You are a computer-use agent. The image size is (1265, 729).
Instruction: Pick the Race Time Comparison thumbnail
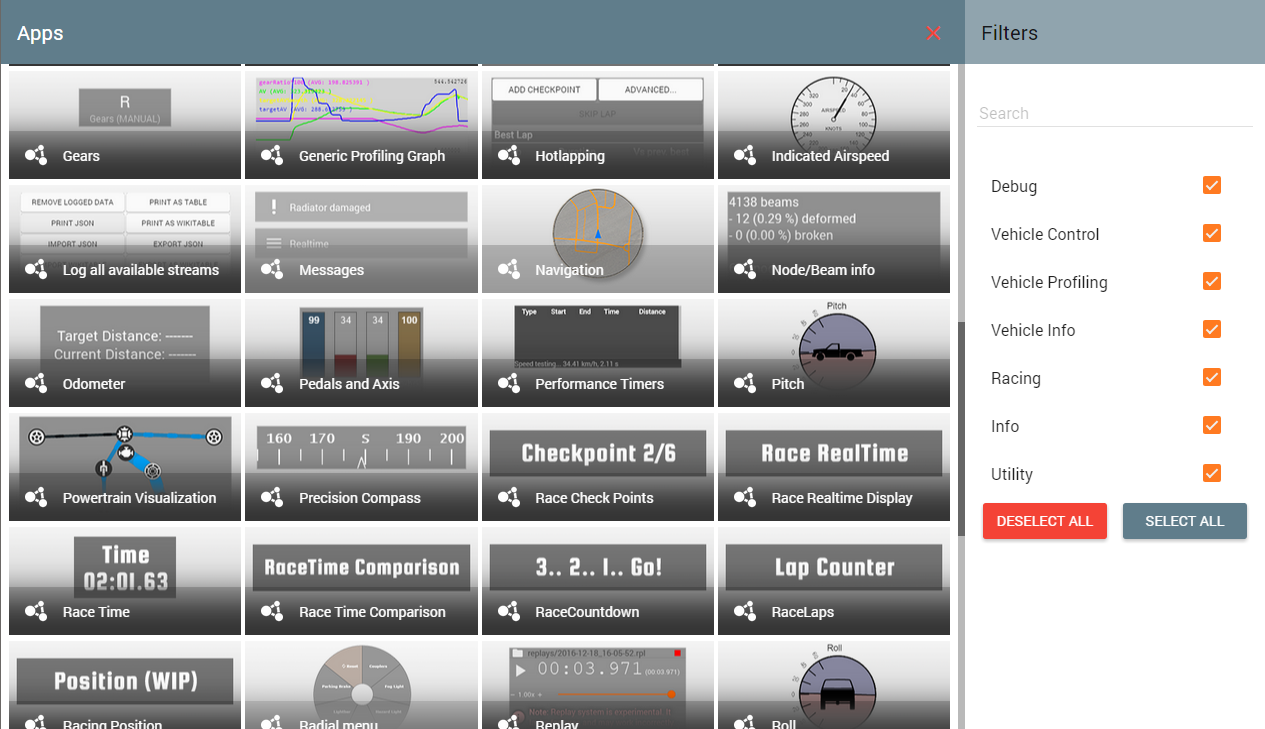361,581
